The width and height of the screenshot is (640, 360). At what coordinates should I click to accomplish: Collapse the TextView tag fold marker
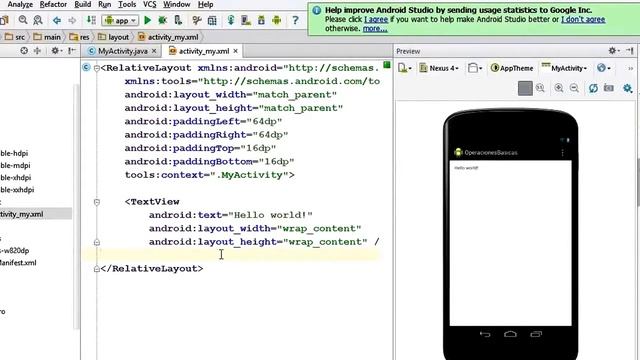[x=97, y=202]
